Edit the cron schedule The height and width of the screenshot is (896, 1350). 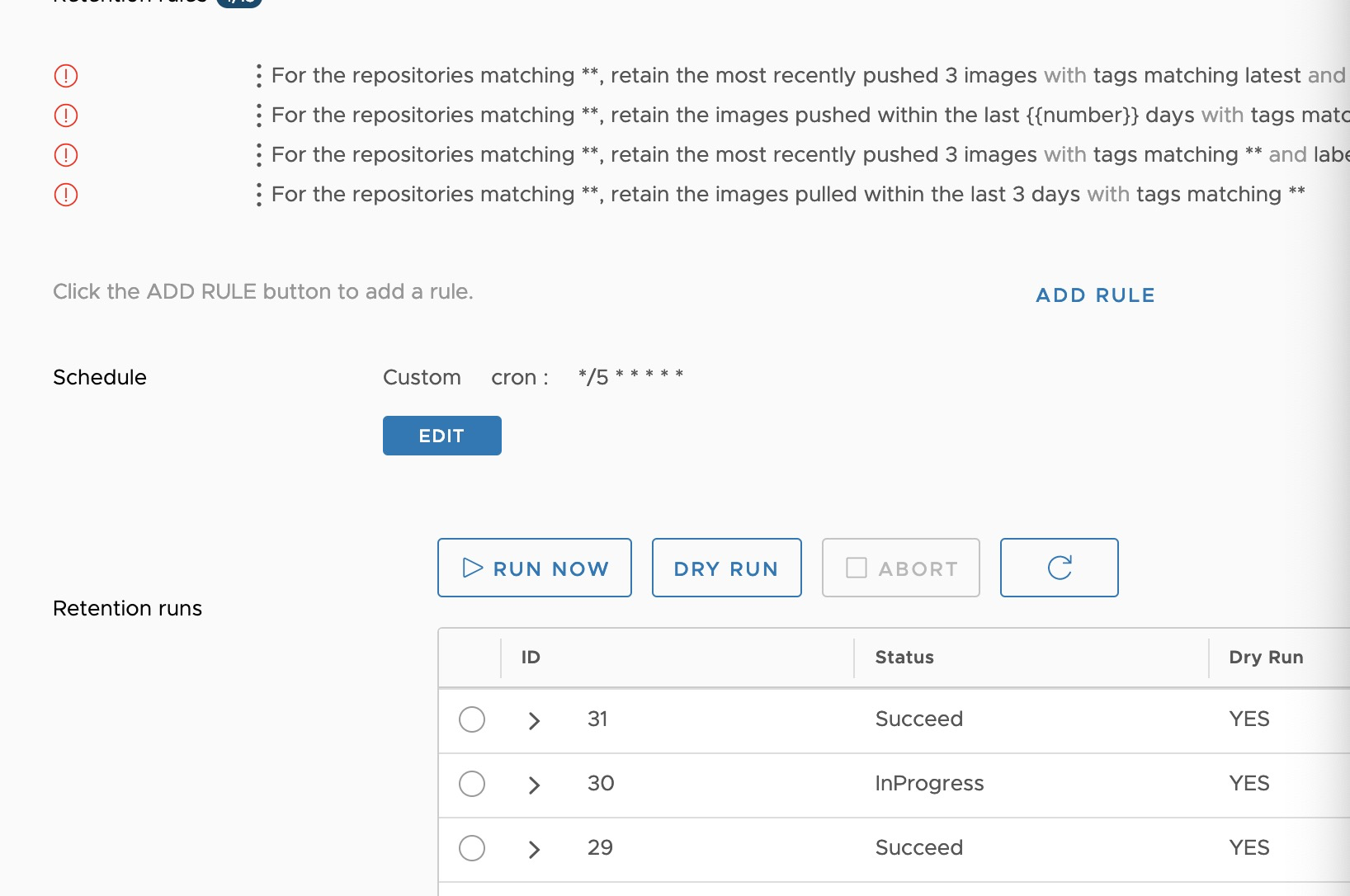point(441,436)
